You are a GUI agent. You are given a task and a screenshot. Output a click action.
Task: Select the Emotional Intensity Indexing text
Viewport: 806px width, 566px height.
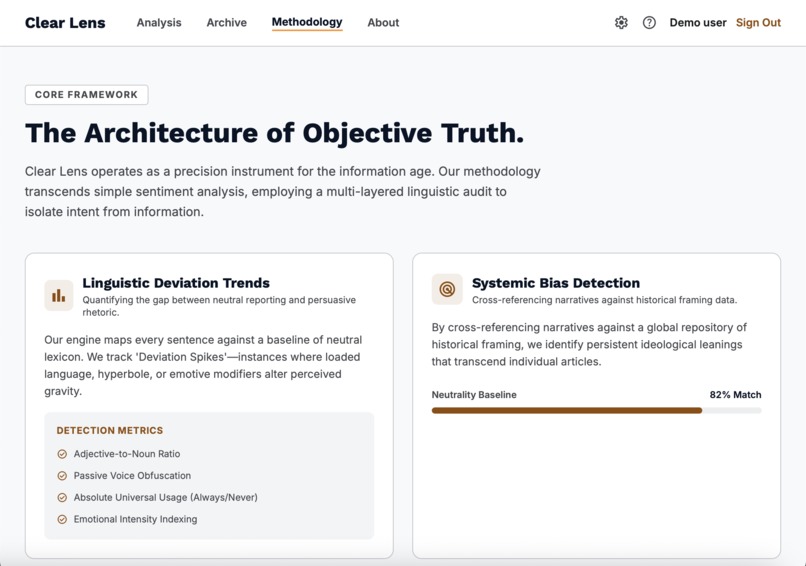click(135, 519)
